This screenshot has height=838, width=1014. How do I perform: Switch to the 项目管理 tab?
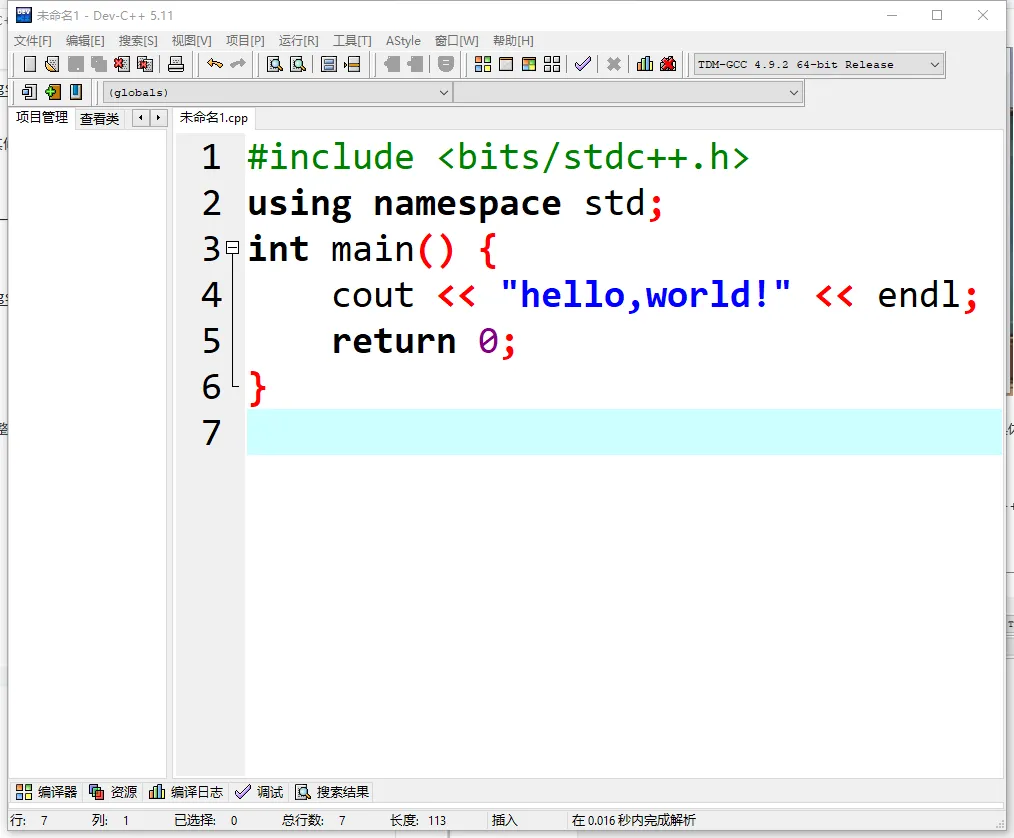pyautogui.click(x=42, y=118)
